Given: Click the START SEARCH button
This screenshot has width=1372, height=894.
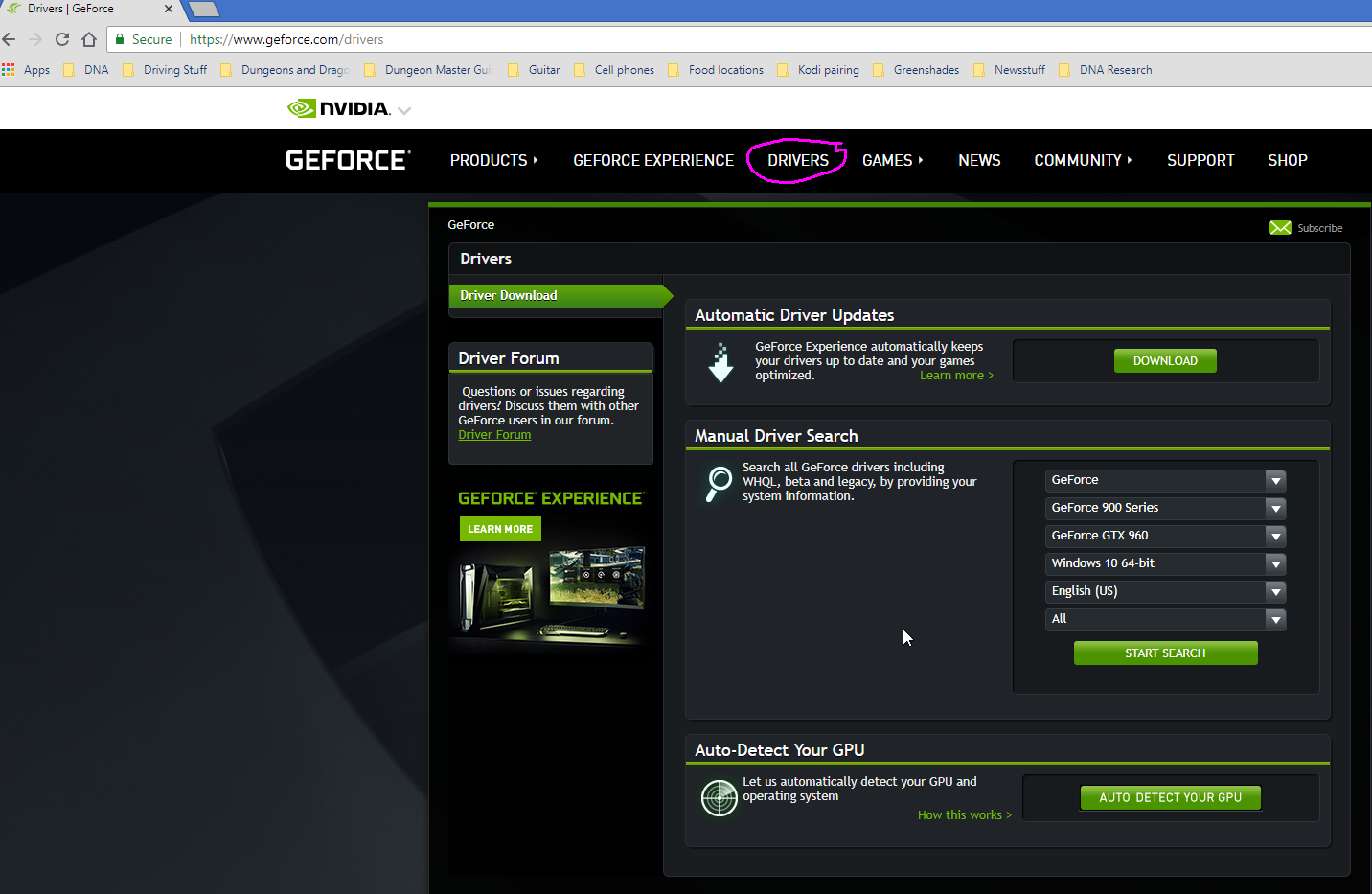Looking at the screenshot, I should tap(1165, 653).
